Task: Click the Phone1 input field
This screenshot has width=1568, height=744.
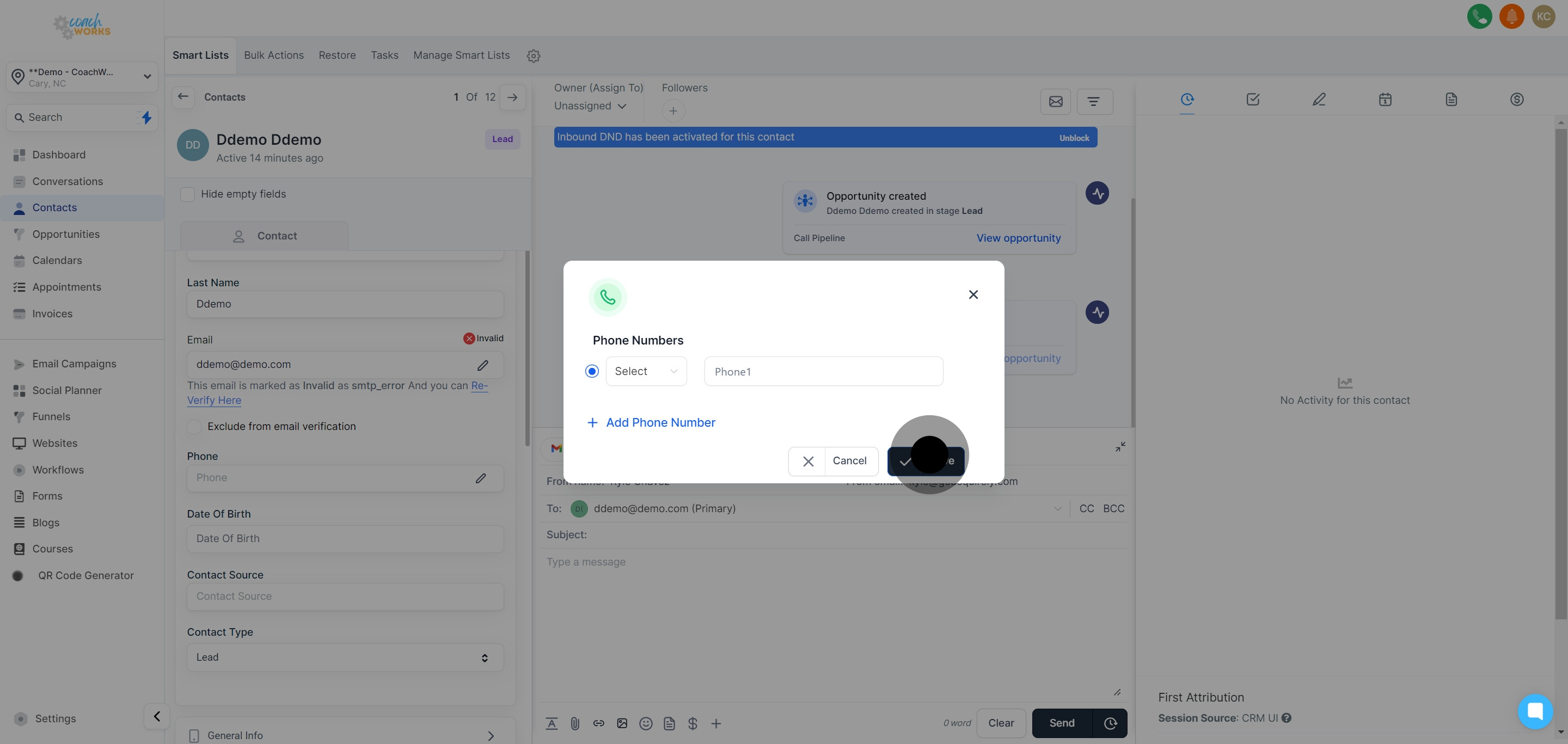Action: point(823,372)
